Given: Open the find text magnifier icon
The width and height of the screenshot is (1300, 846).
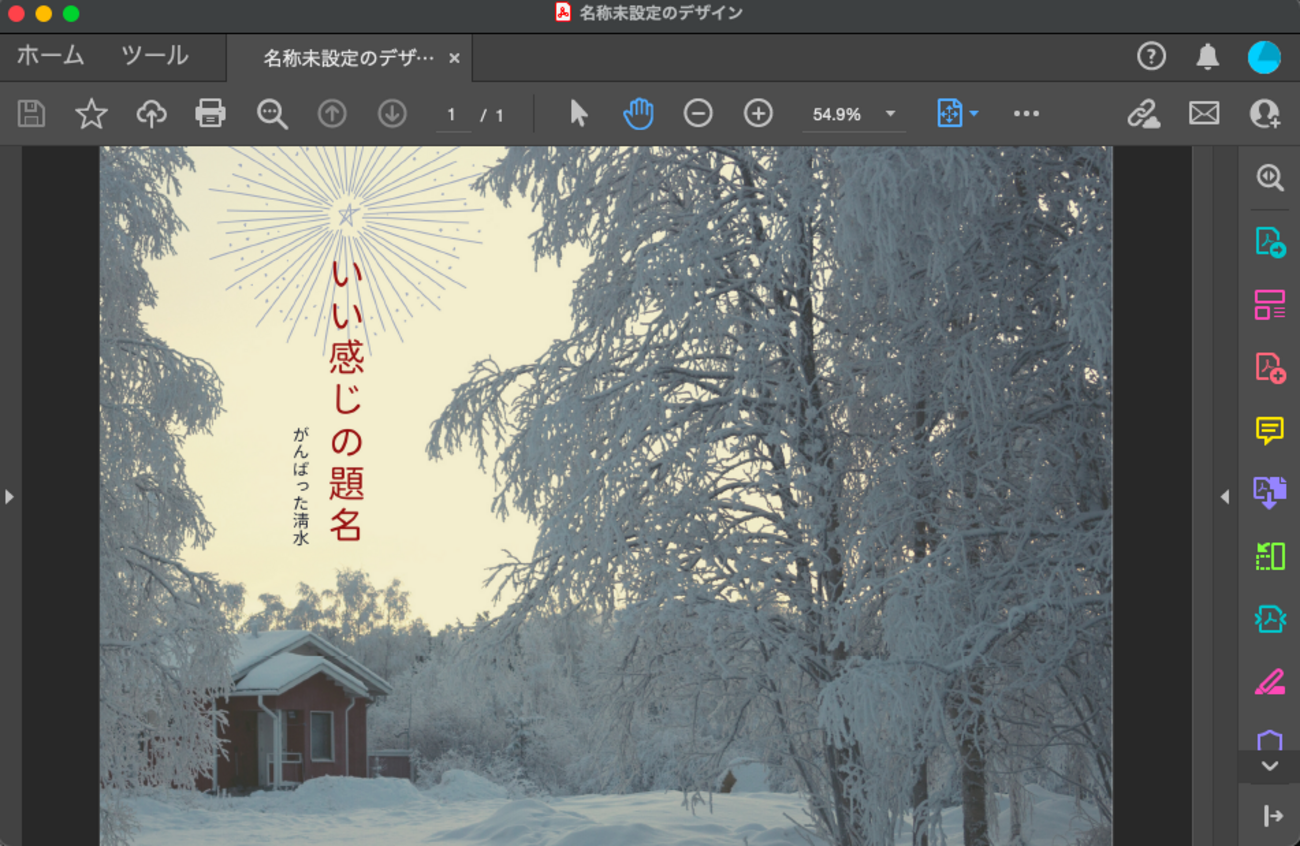Looking at the screenshot, I should tap(272, 114).
